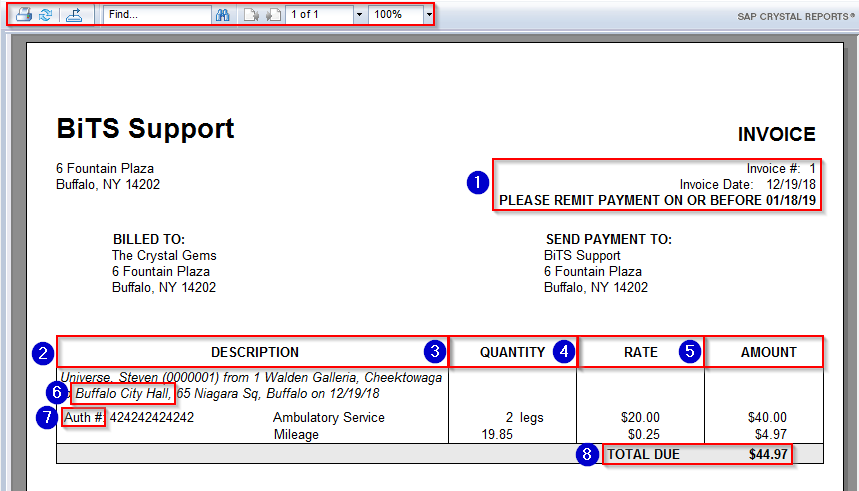Click the Refresh report icon
This screenshot has width=859, height=491.
click(x=46, y=14)
